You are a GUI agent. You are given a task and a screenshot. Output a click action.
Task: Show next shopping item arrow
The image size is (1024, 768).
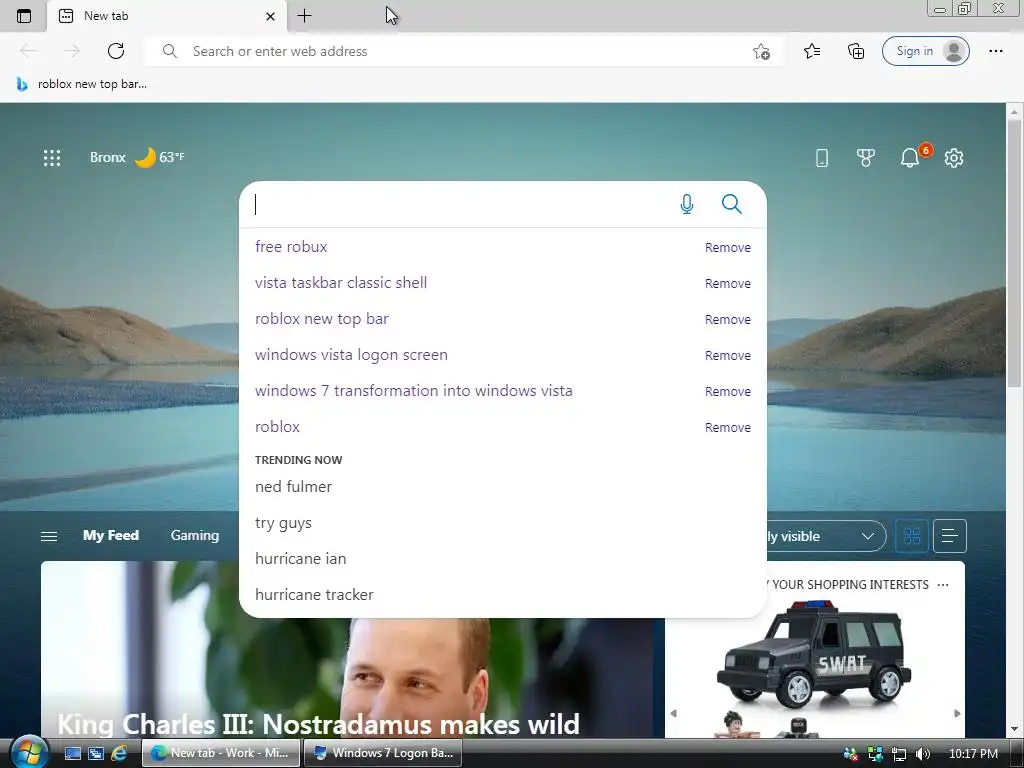[x=957, y=713]
